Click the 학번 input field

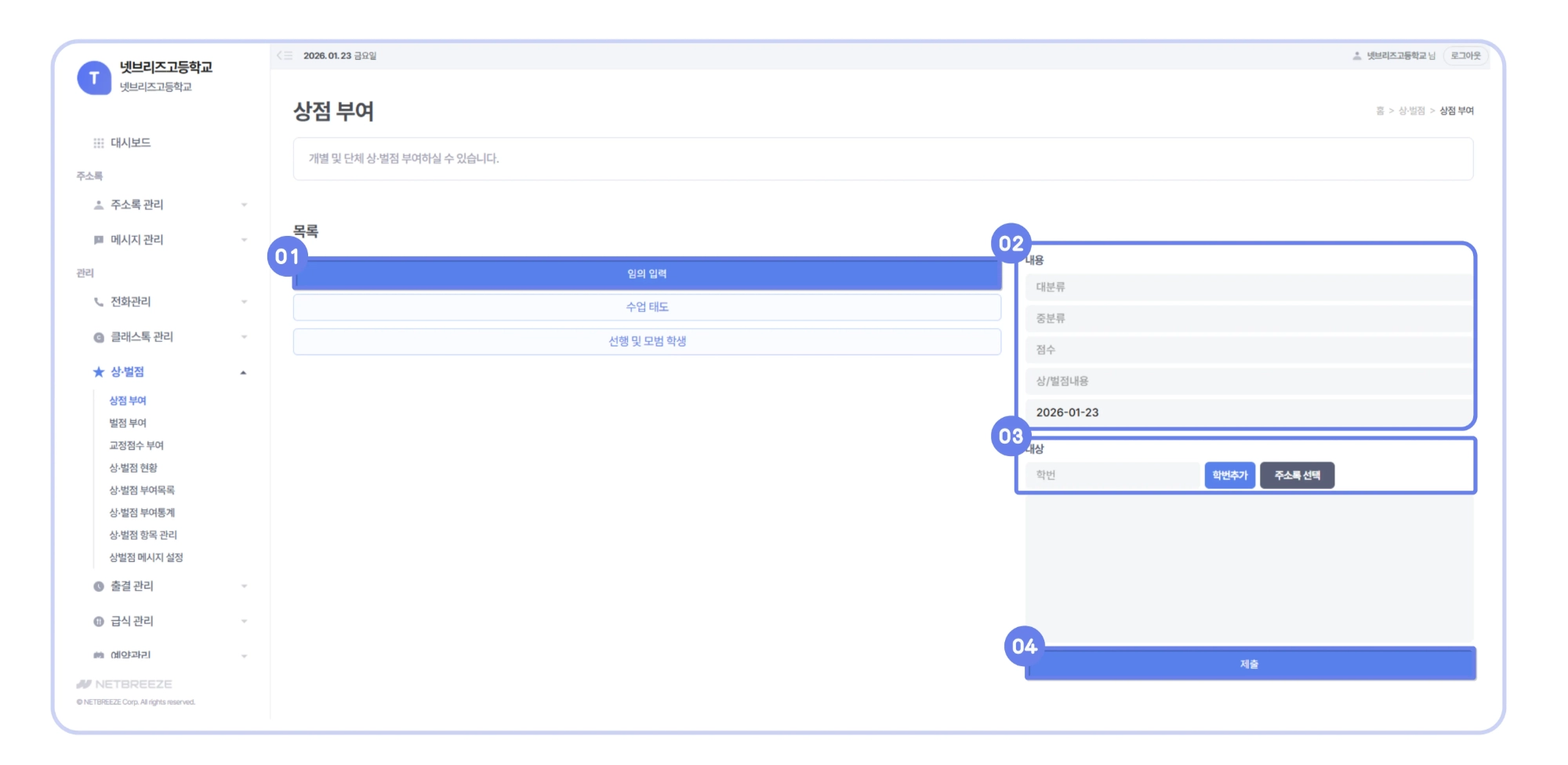[x=1112, y=475]
